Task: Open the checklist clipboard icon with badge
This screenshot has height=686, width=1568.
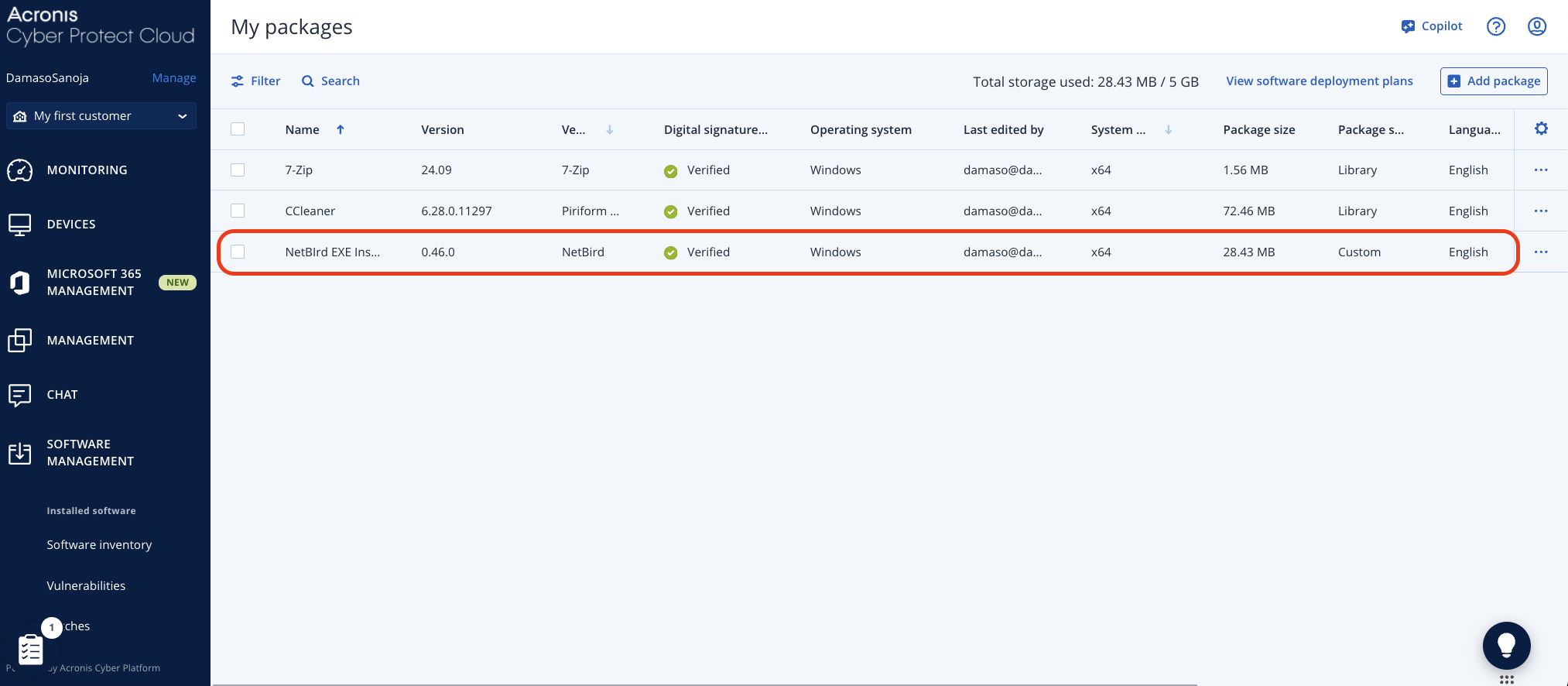Action: (31, 649)
